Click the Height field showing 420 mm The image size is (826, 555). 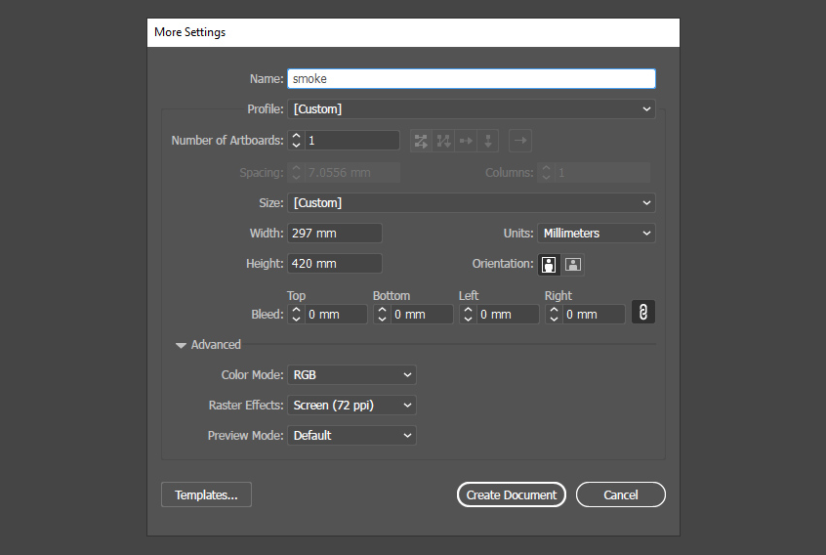click(x=335, y=263)
